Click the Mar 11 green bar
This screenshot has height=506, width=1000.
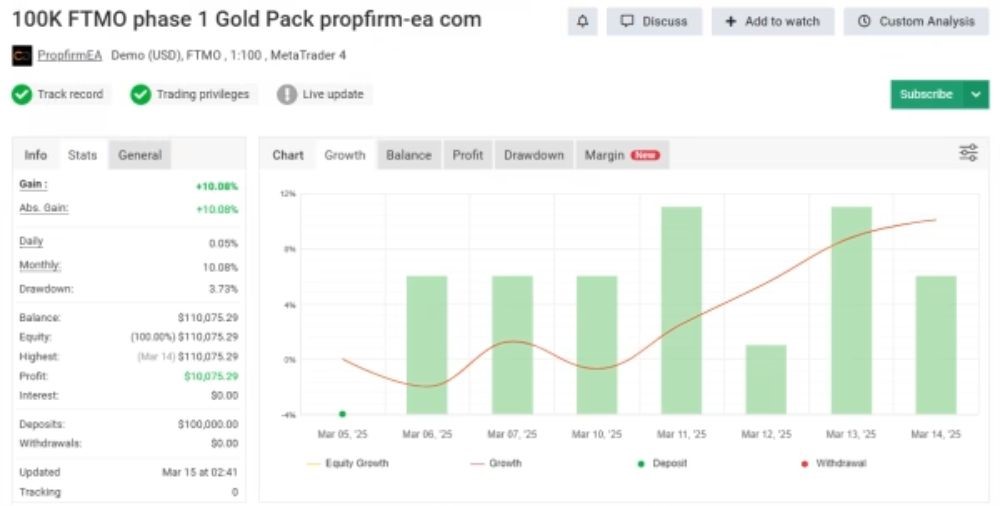(681, 310)
